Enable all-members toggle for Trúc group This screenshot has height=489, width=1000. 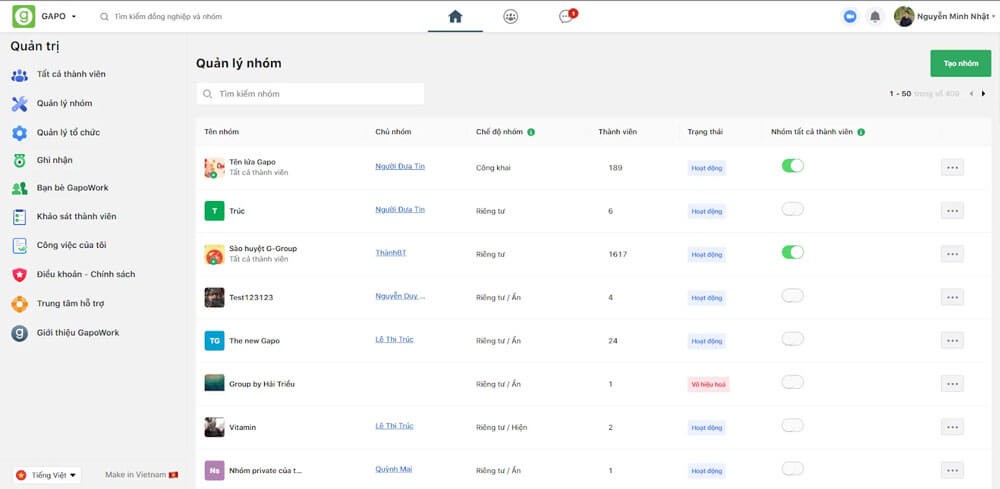pos(792,209)
